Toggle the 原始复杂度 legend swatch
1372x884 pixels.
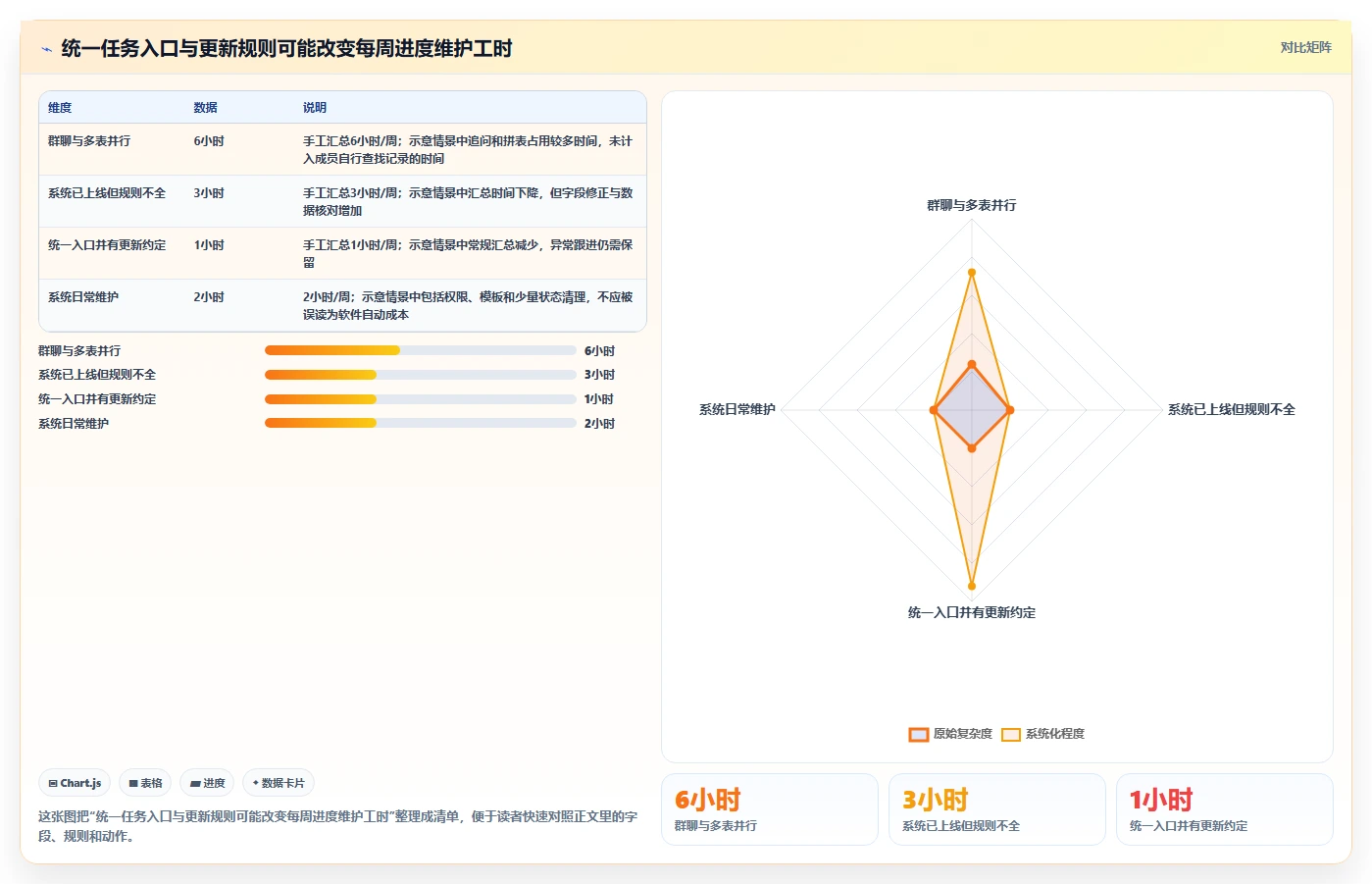pyautogui.click(x=919, y=734)
